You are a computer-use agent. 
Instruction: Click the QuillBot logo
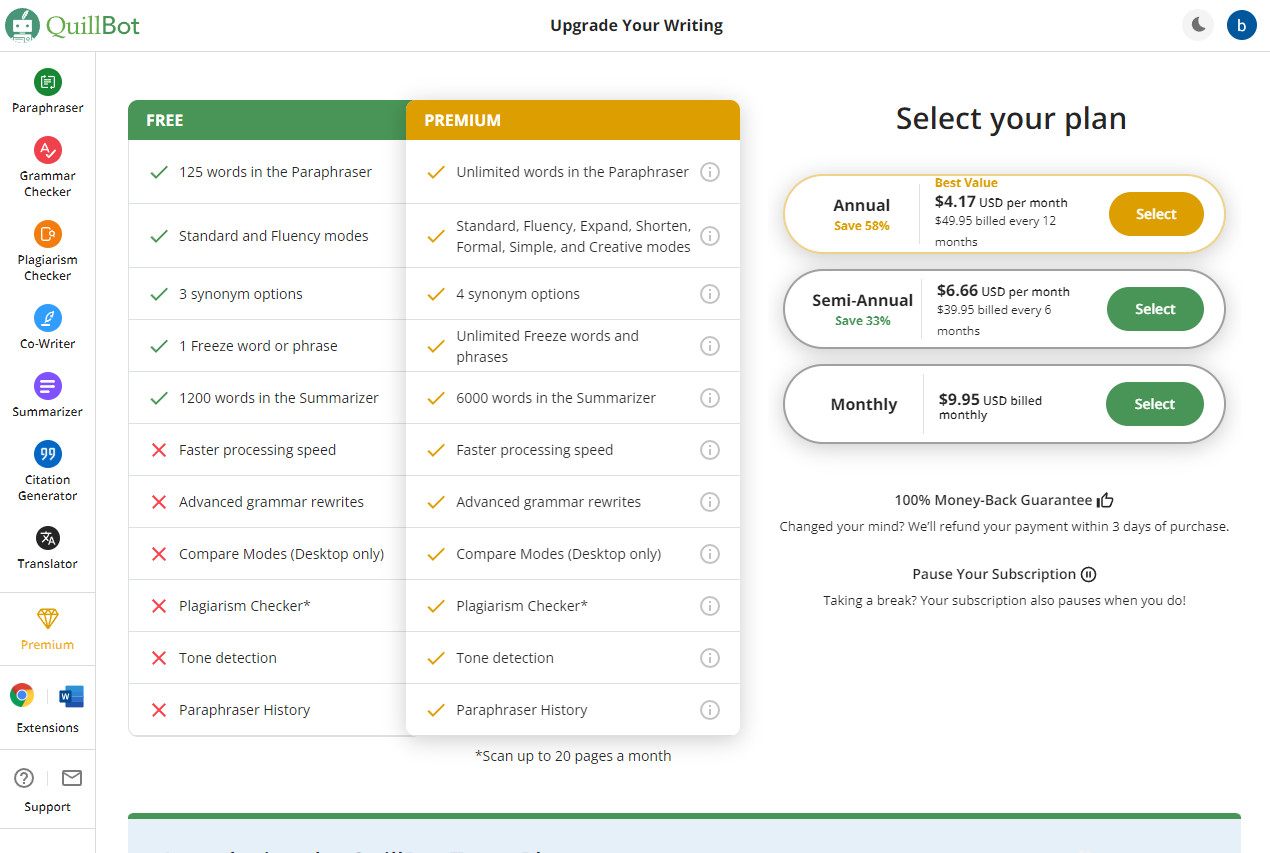[x=73, y=26]
